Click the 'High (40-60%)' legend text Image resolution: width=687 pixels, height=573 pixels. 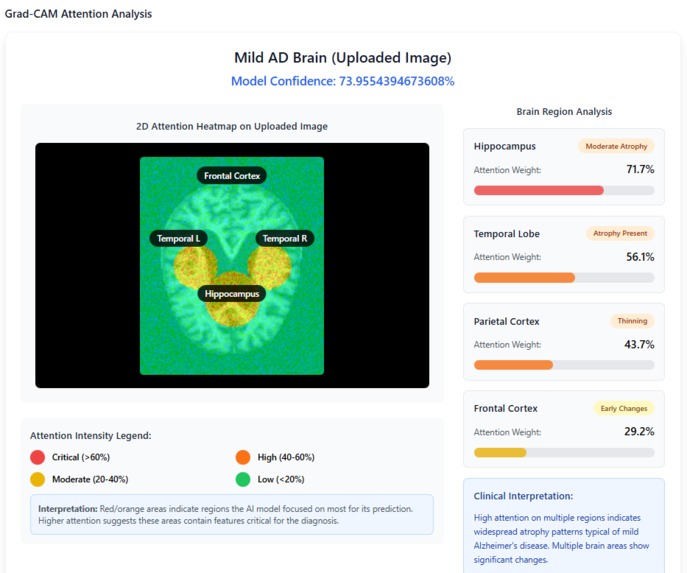click(x=286, y=457)
